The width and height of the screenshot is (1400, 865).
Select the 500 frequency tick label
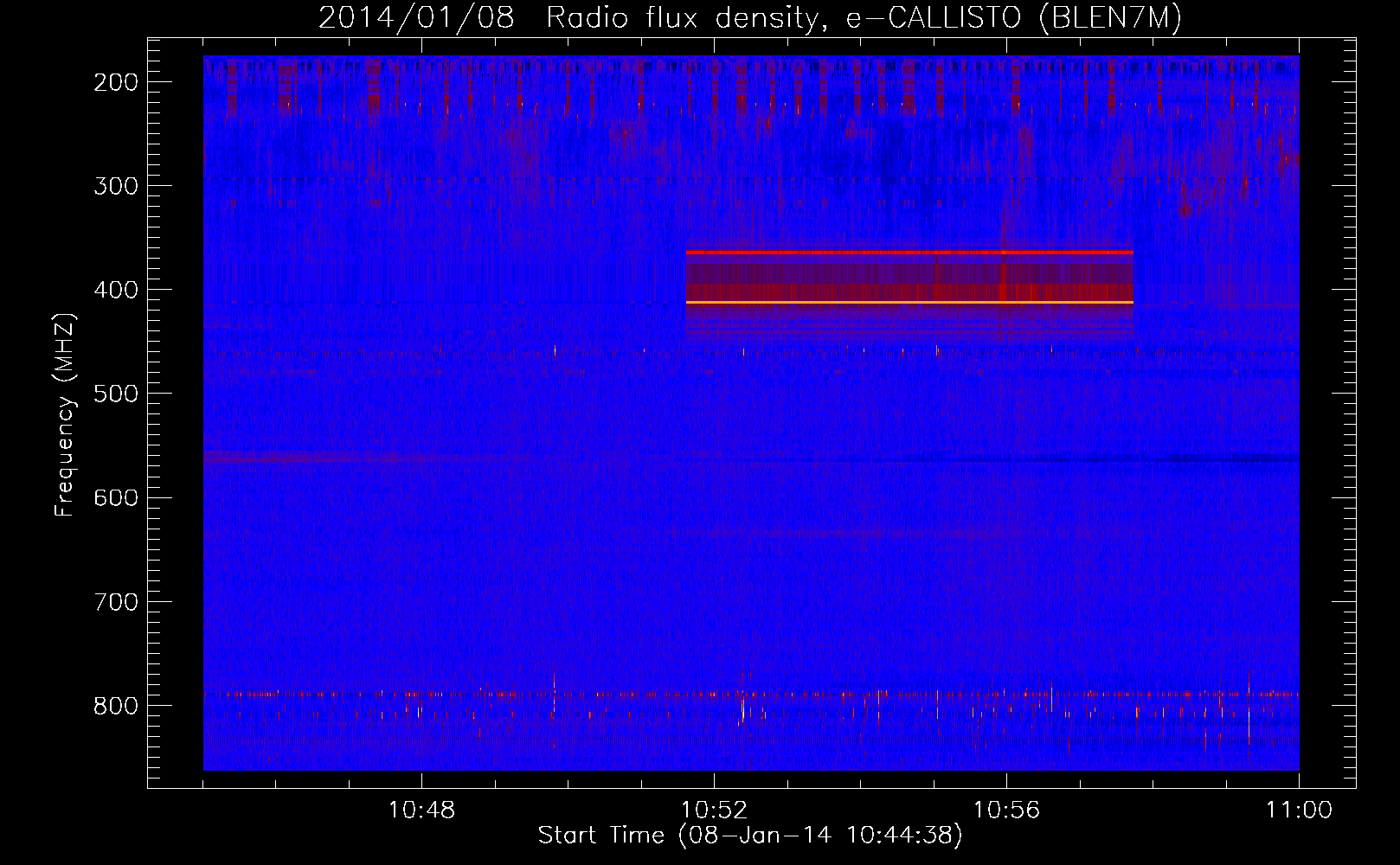[x=116, y=394]
